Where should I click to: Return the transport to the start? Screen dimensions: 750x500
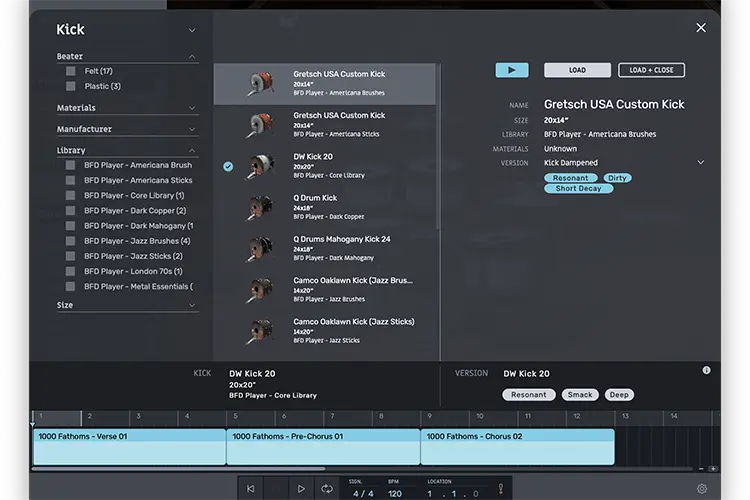pyautogui.click(x=251, y=489)
